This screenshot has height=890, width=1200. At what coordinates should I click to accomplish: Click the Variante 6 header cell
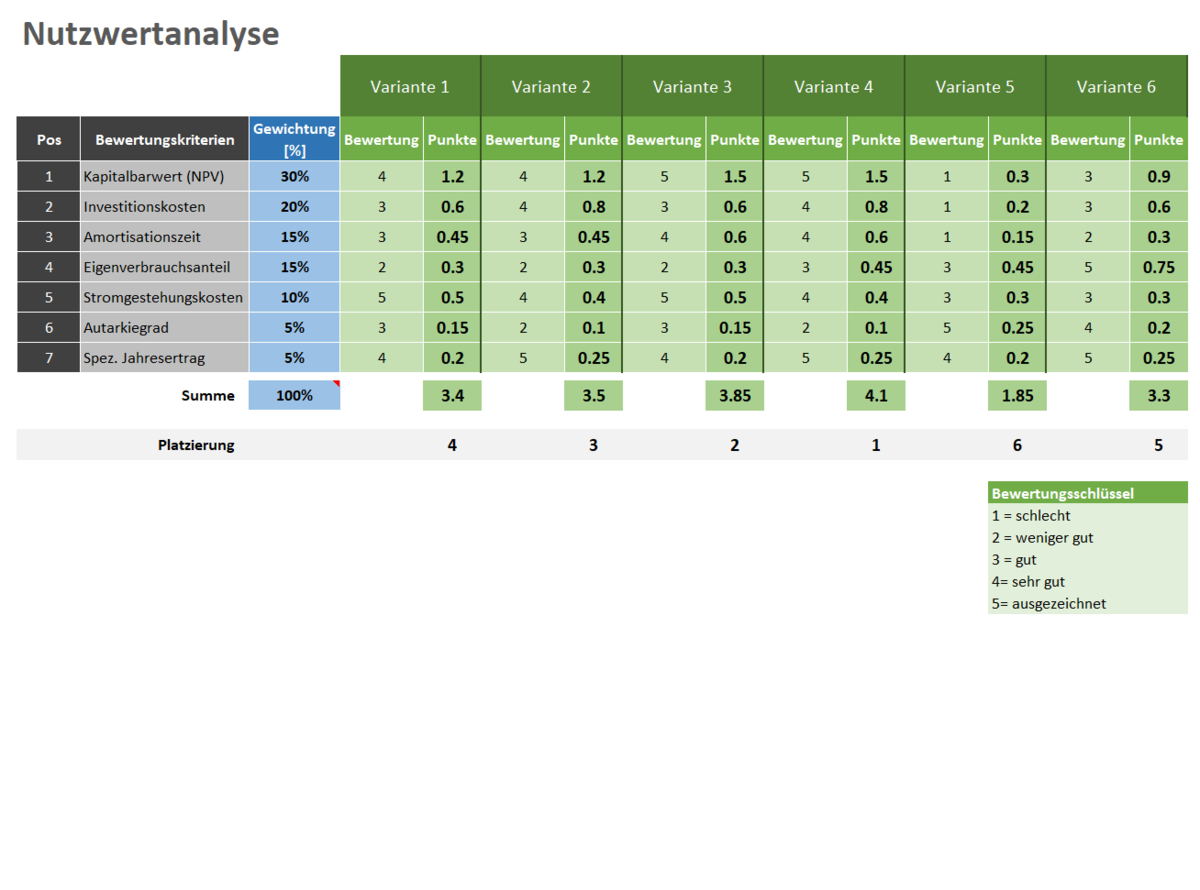1116,86
